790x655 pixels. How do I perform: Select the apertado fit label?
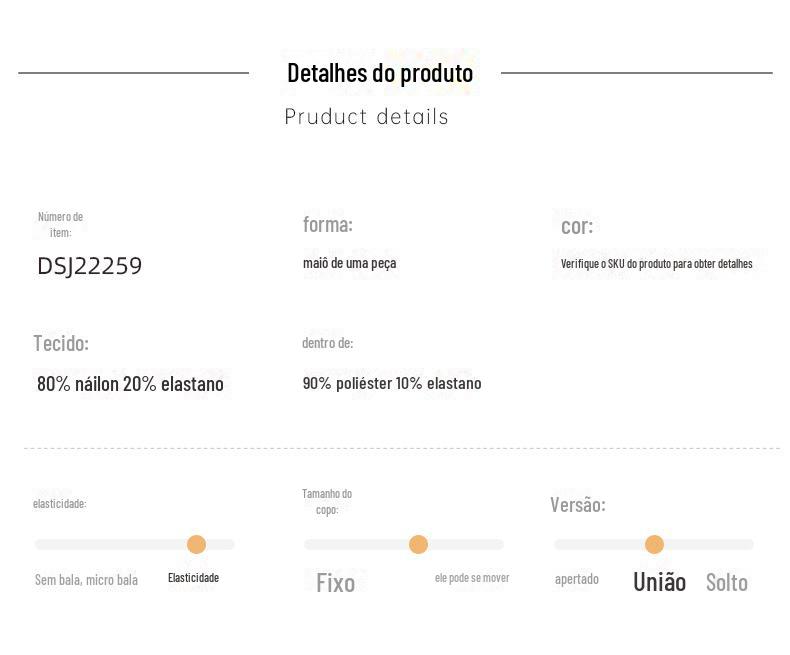[x=577, y=579]
